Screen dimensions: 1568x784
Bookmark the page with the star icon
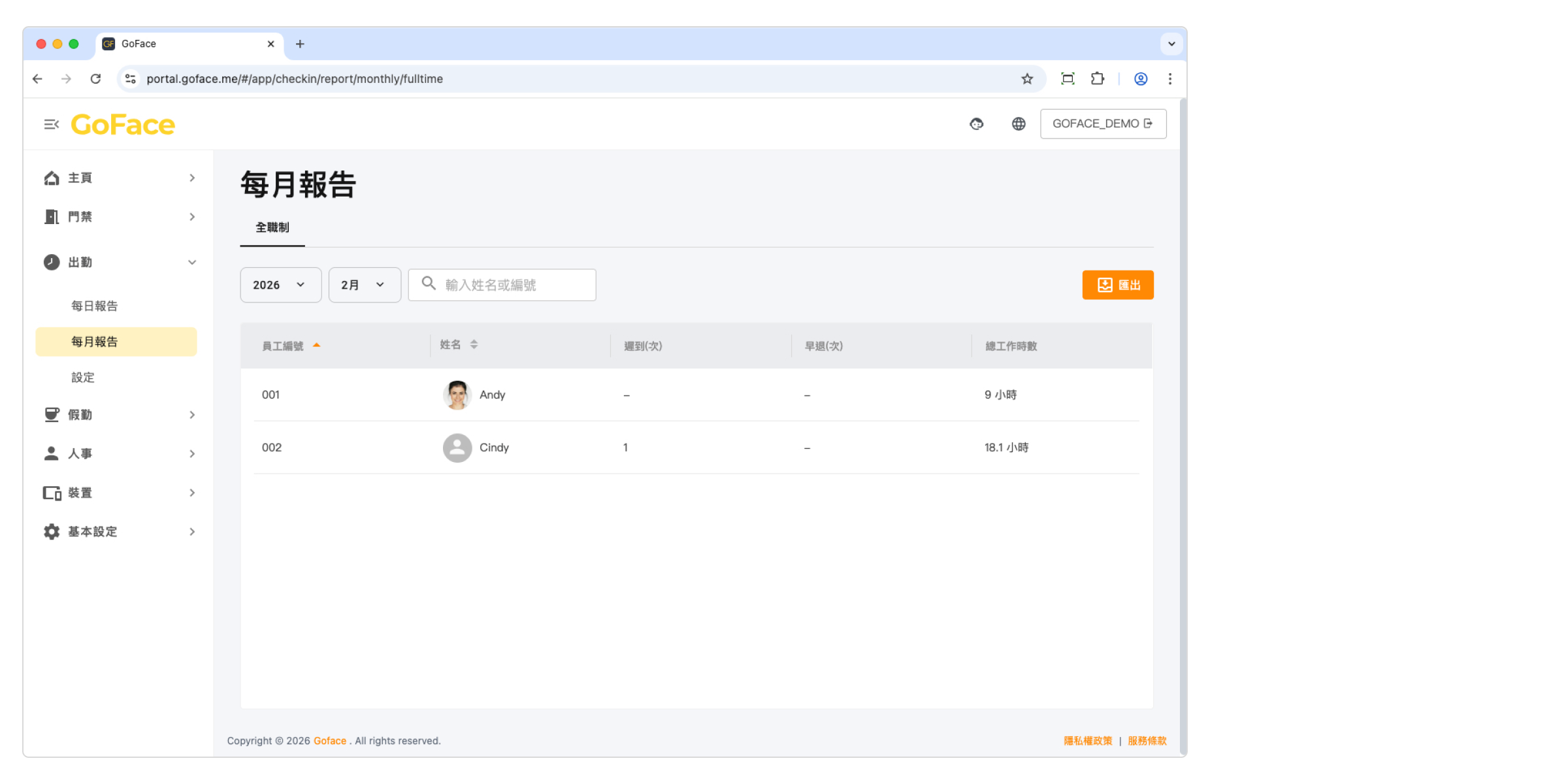pyautogui.click(x=1027, y=79)
